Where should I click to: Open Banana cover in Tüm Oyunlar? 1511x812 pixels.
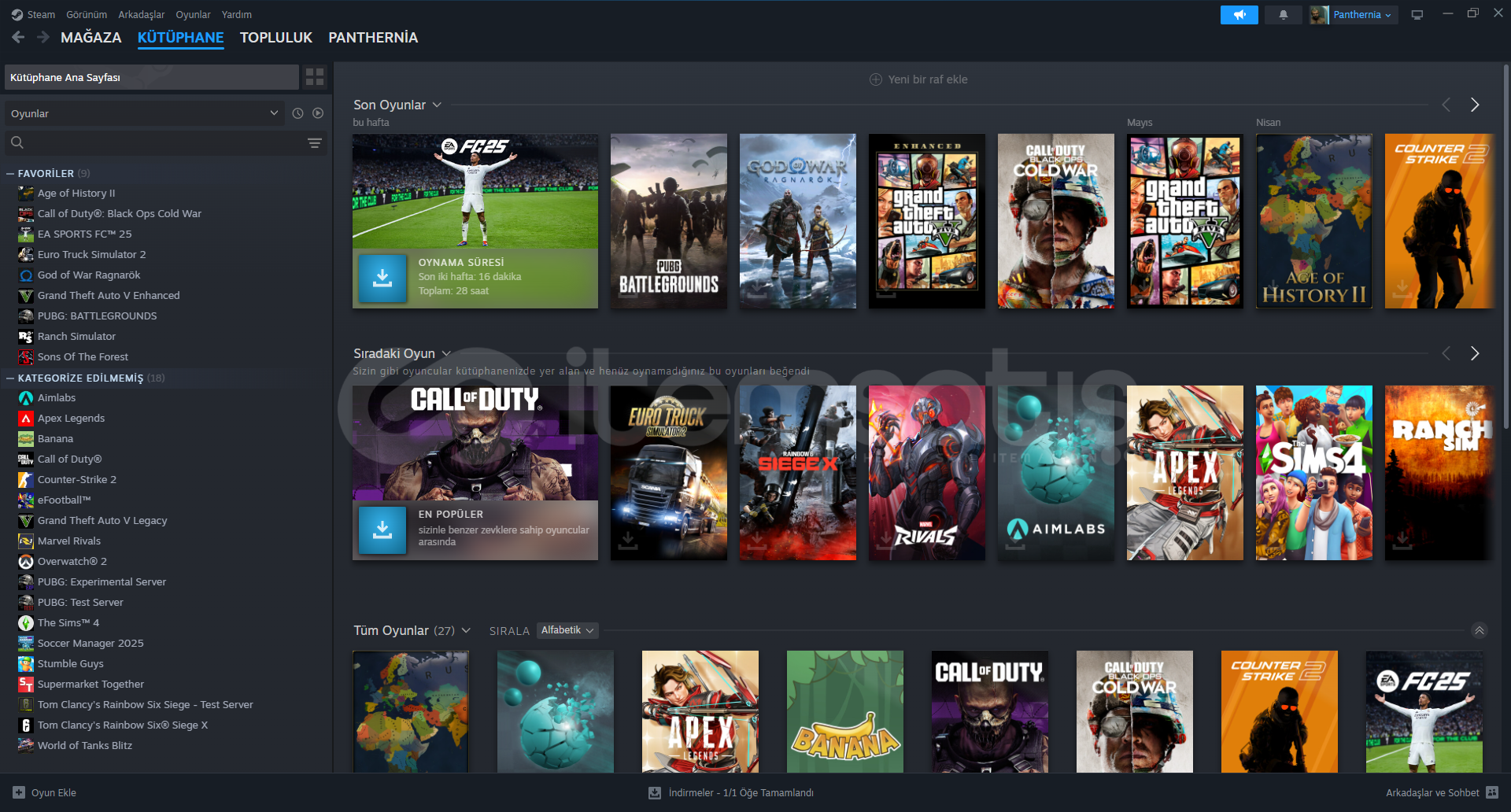point(845,711)
